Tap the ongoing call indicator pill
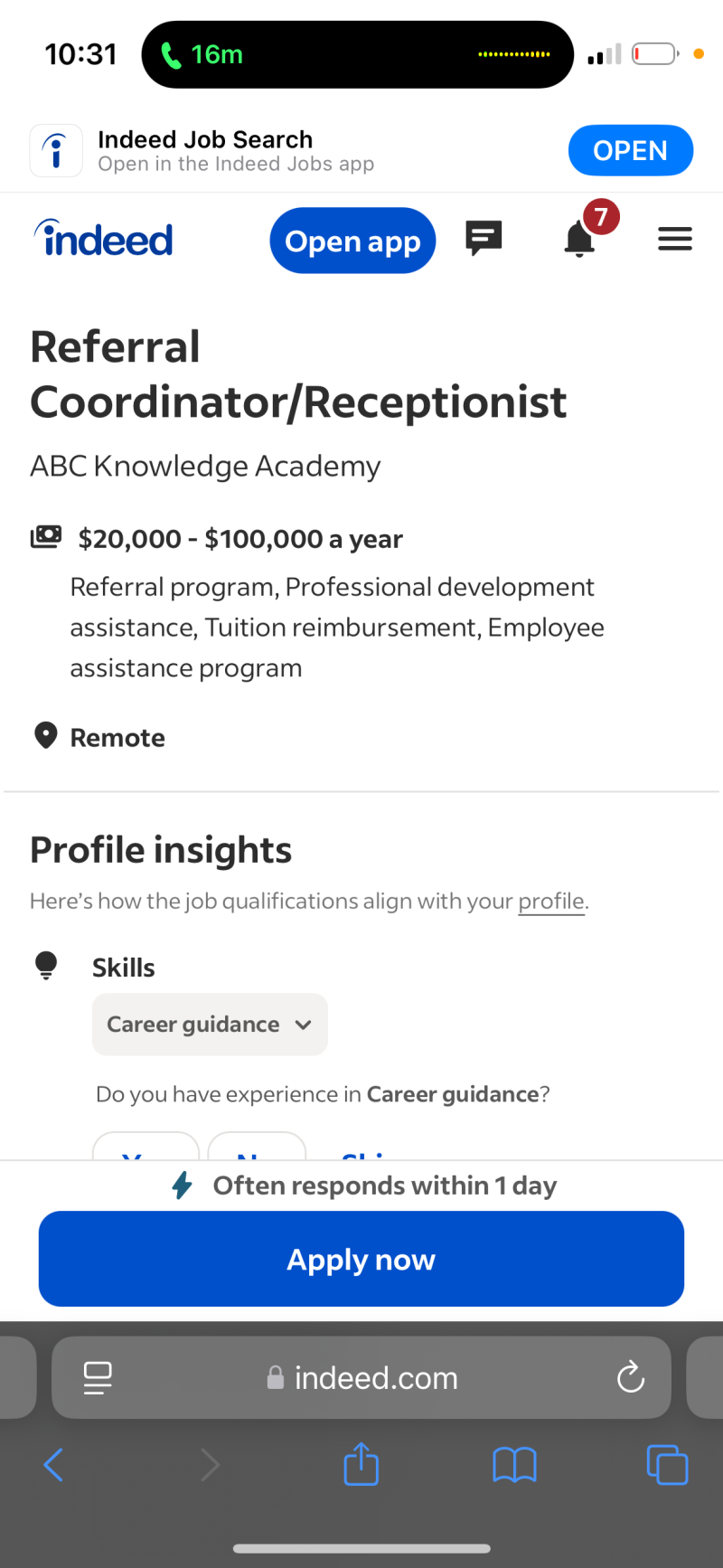This screenshot has width=723, height=1568. pos(357,54)
